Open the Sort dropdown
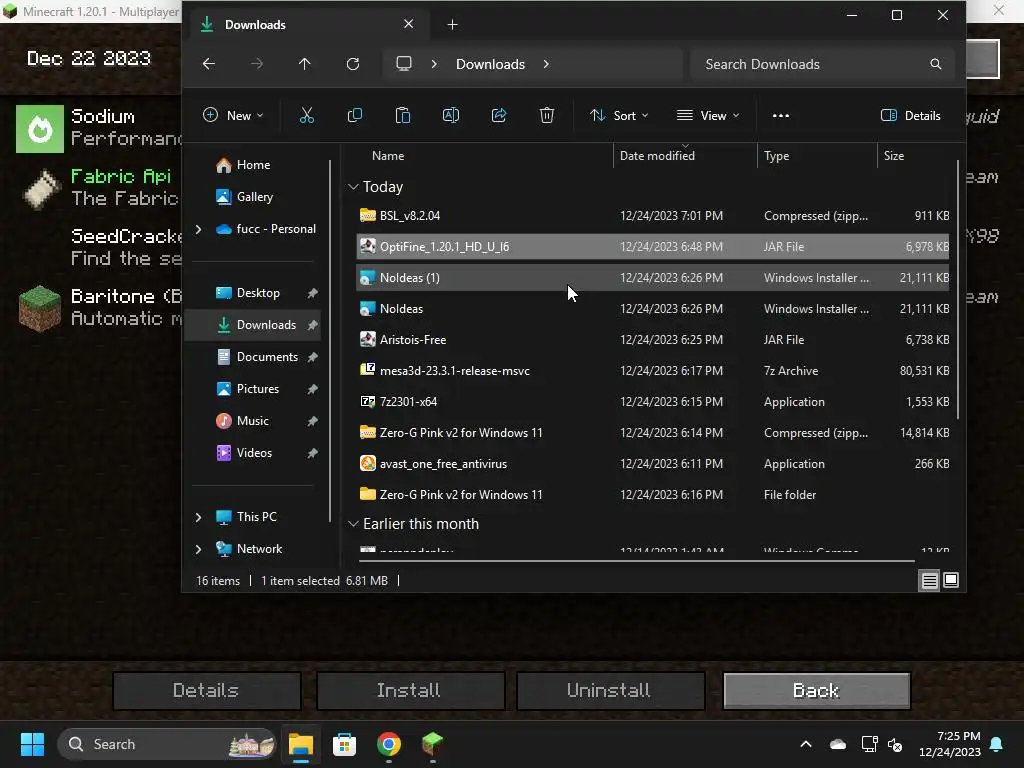The height and width of the screenshot is (768, 1024). 619,116
